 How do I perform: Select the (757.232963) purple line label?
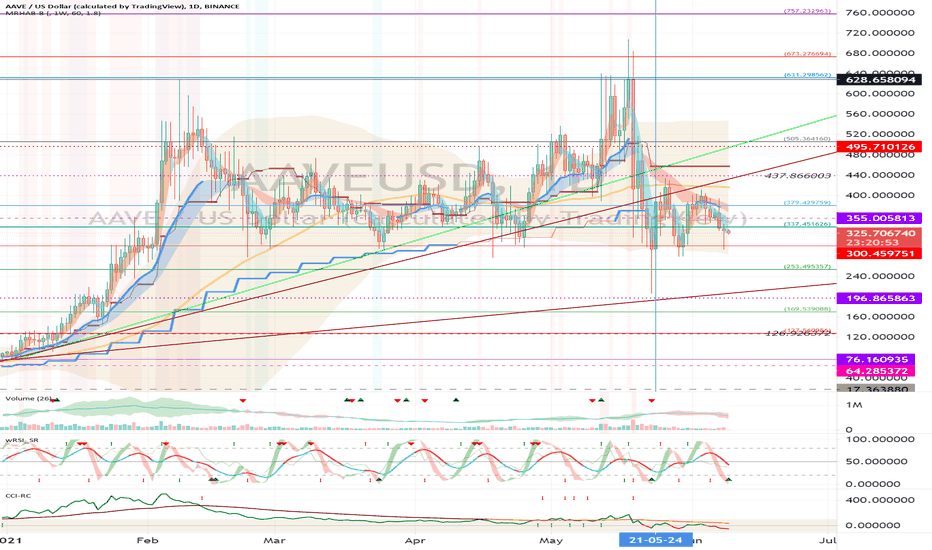(x=807, y=11)
